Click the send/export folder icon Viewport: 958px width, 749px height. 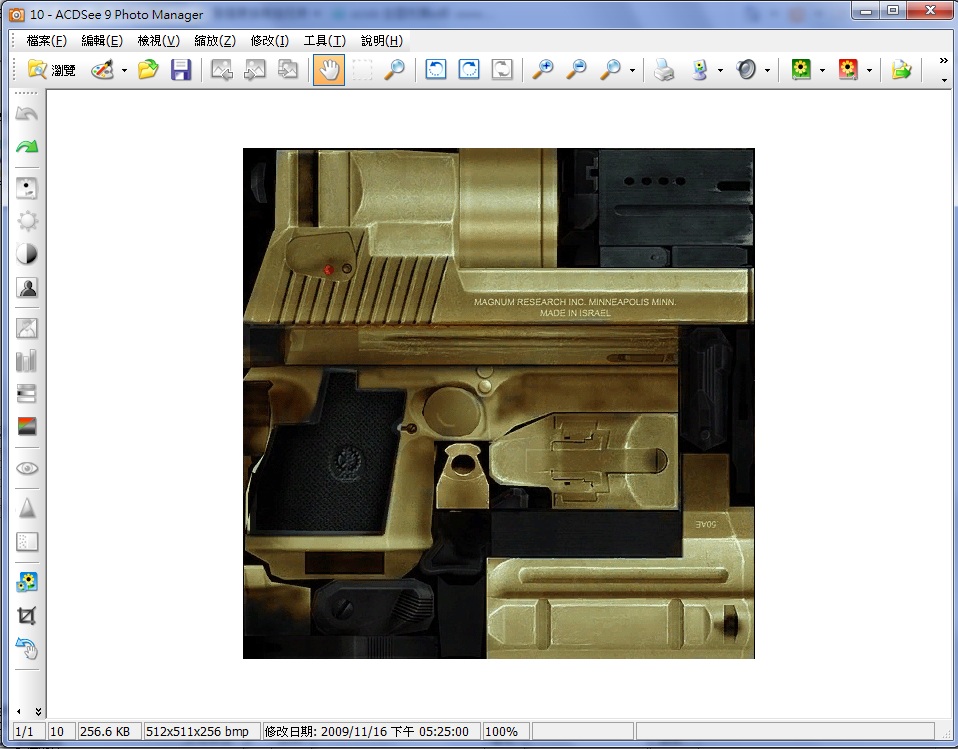pos(901,70)
